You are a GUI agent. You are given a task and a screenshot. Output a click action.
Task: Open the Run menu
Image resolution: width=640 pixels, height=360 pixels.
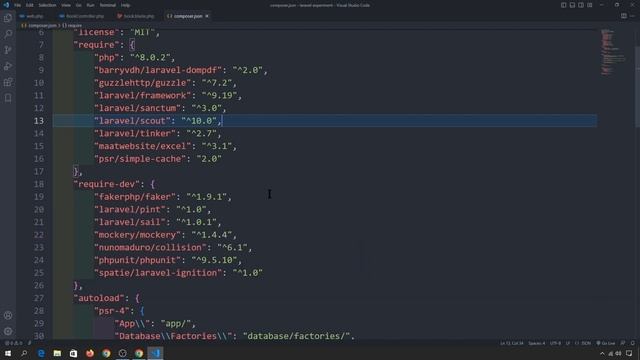coord(90,5)
